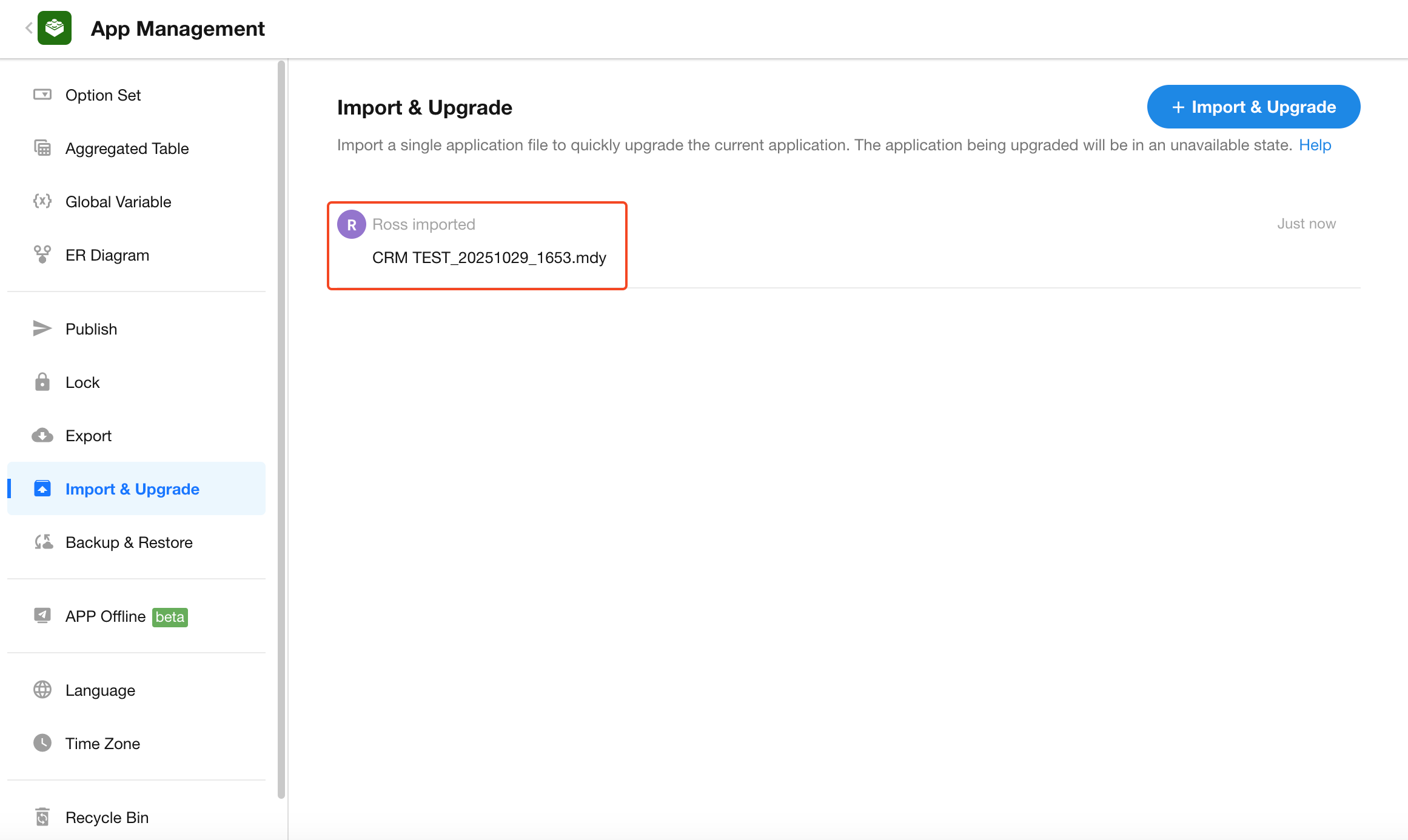Open the Recycle Bin
The width and height of the screenshot is (1408, 840).
[x=107, y=818]
